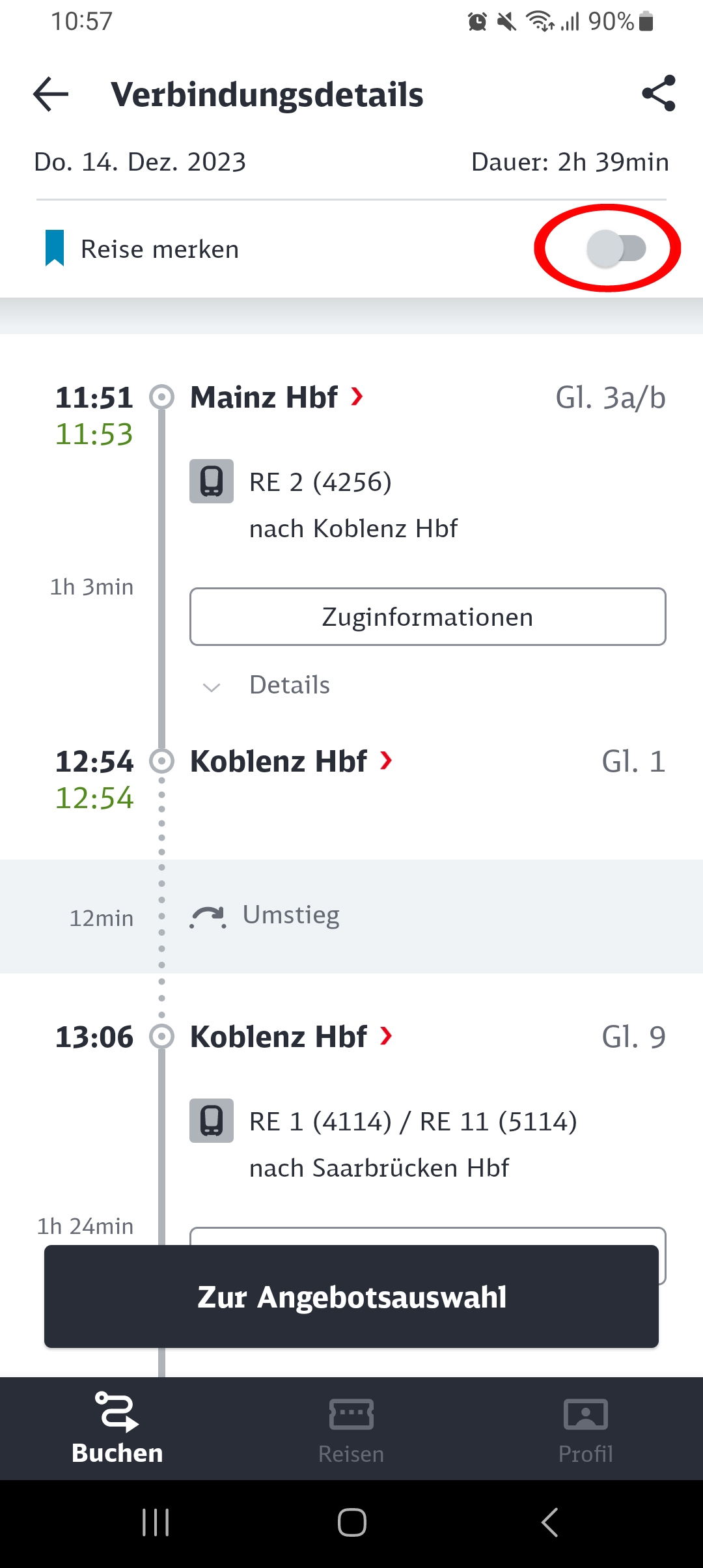This screenshot has width=703, height=1568.
Task: Tap the back arrow next to Verbindungsdetails
Action: coord(51,94)
